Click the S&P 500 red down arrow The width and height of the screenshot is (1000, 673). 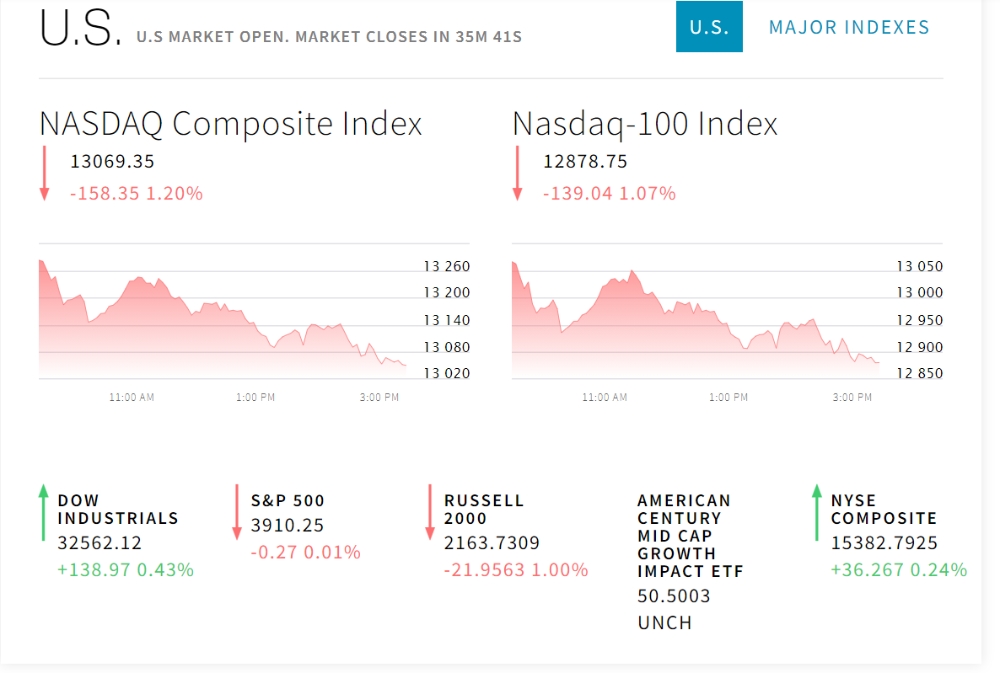click(237, 512)
